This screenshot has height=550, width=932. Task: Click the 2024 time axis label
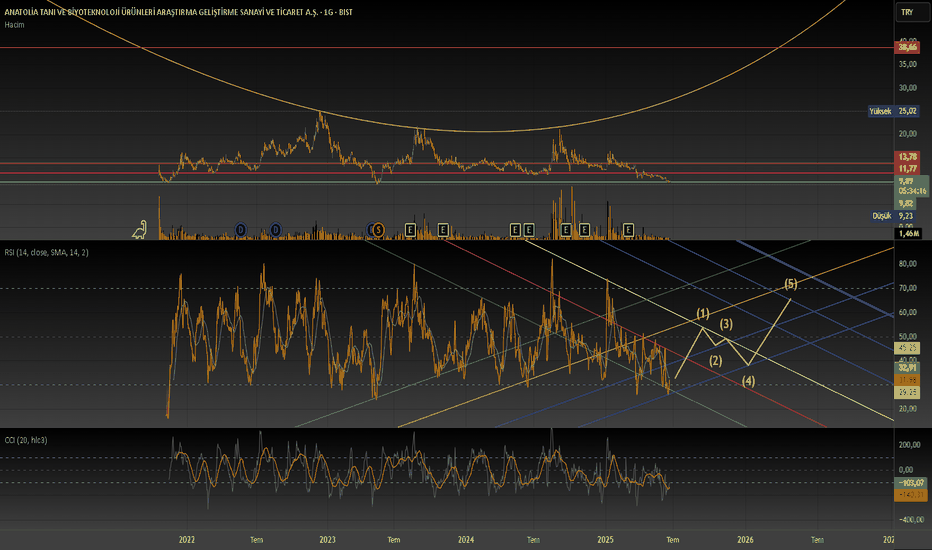[x=466, y=540]
